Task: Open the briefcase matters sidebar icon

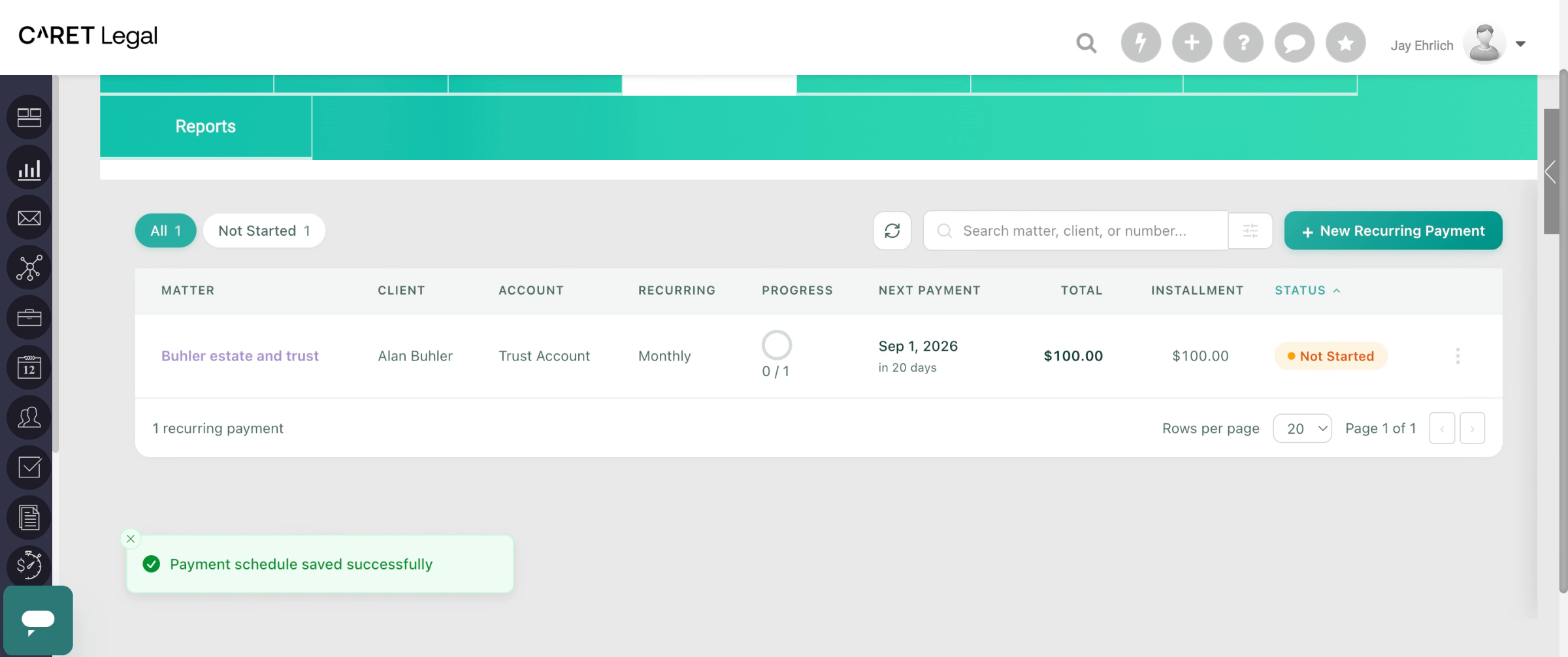Action: click(29, 318)
